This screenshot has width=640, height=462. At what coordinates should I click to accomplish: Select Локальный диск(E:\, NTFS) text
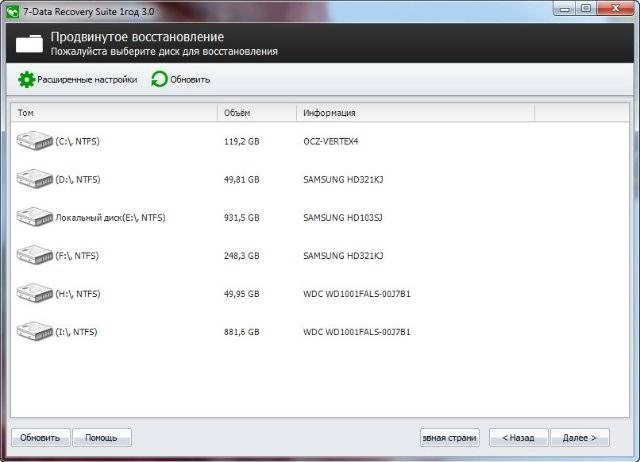[111, 218]
